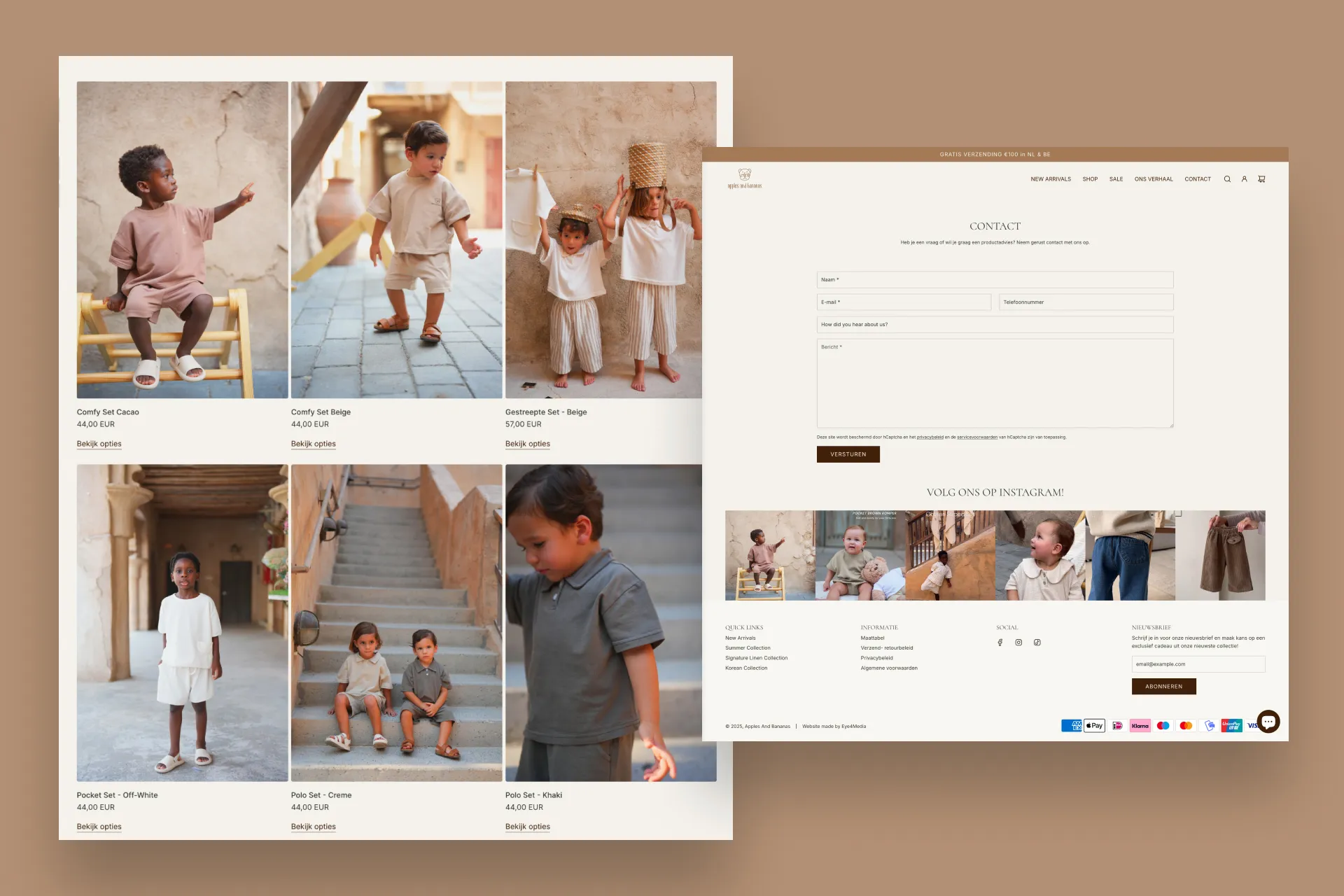Open the SALE menu item
The height and width of the screenshot is (896, 1344).
coord(1116,179)
